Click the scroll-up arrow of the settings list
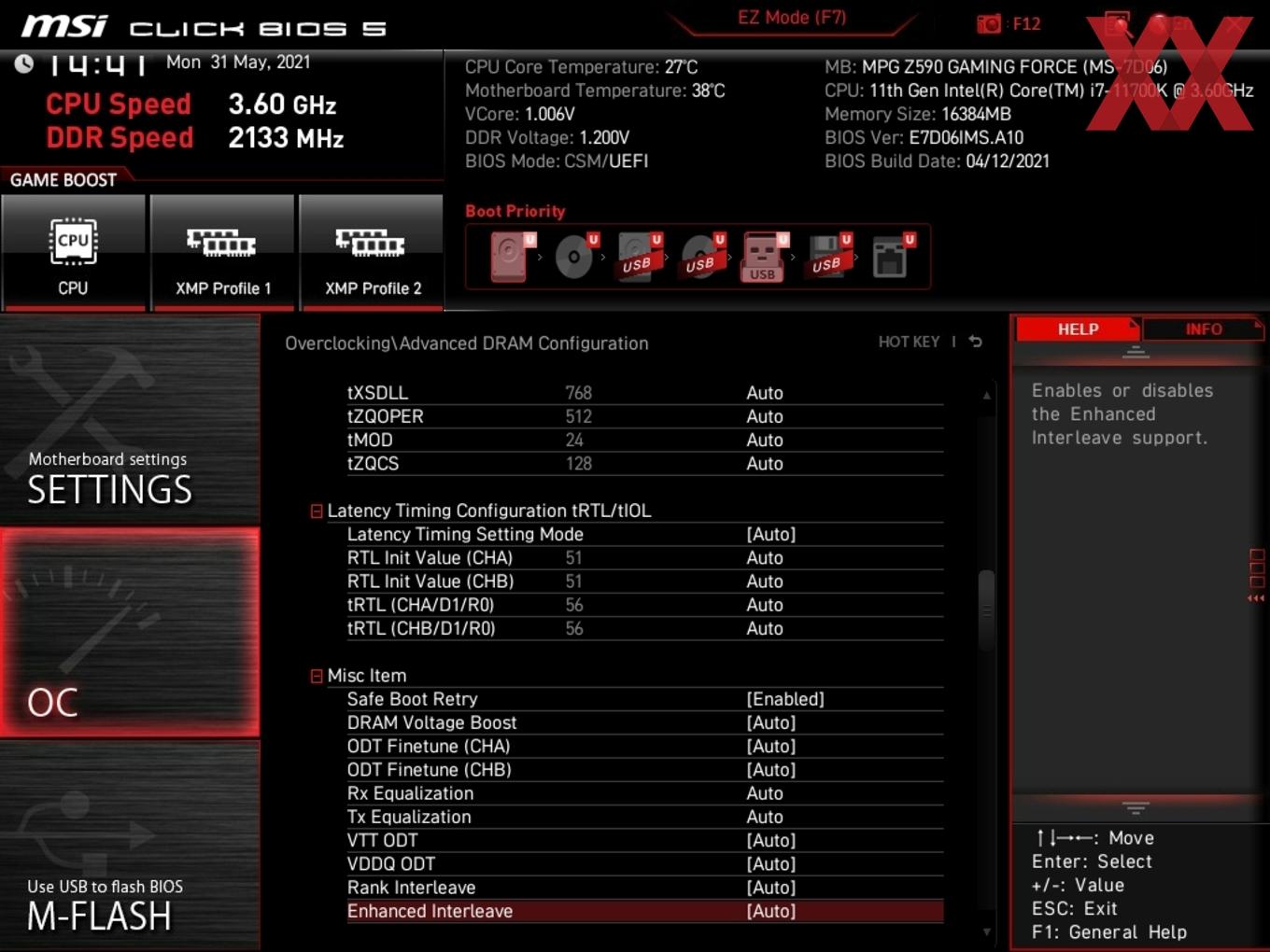Image resolution: width=1270 pixels, height=952 pixels. click(986, 396)
